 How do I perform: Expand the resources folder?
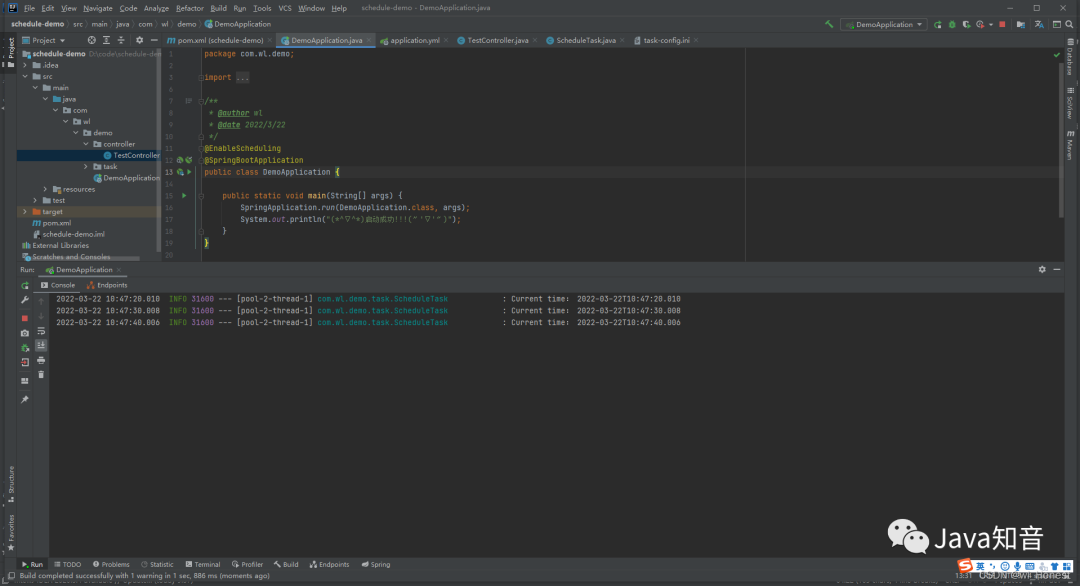click(x=45, y=189)
